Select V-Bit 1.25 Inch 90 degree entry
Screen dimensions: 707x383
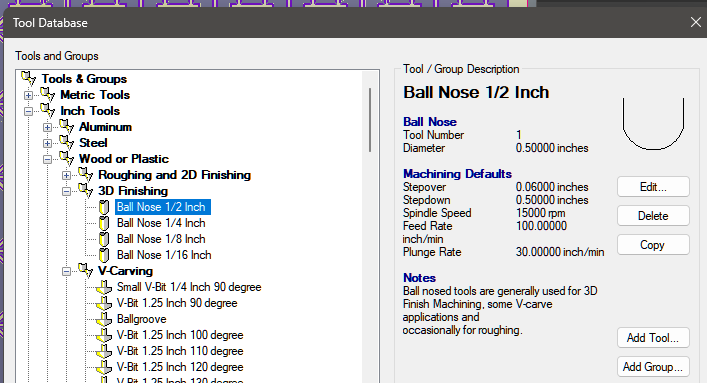point(177,303)
